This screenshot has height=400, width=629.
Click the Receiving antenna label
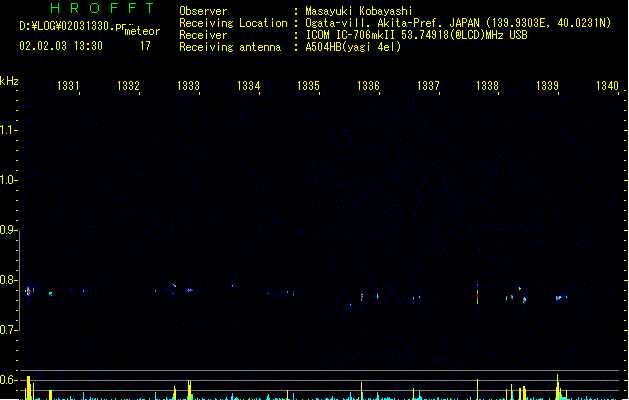pos(230,47)
